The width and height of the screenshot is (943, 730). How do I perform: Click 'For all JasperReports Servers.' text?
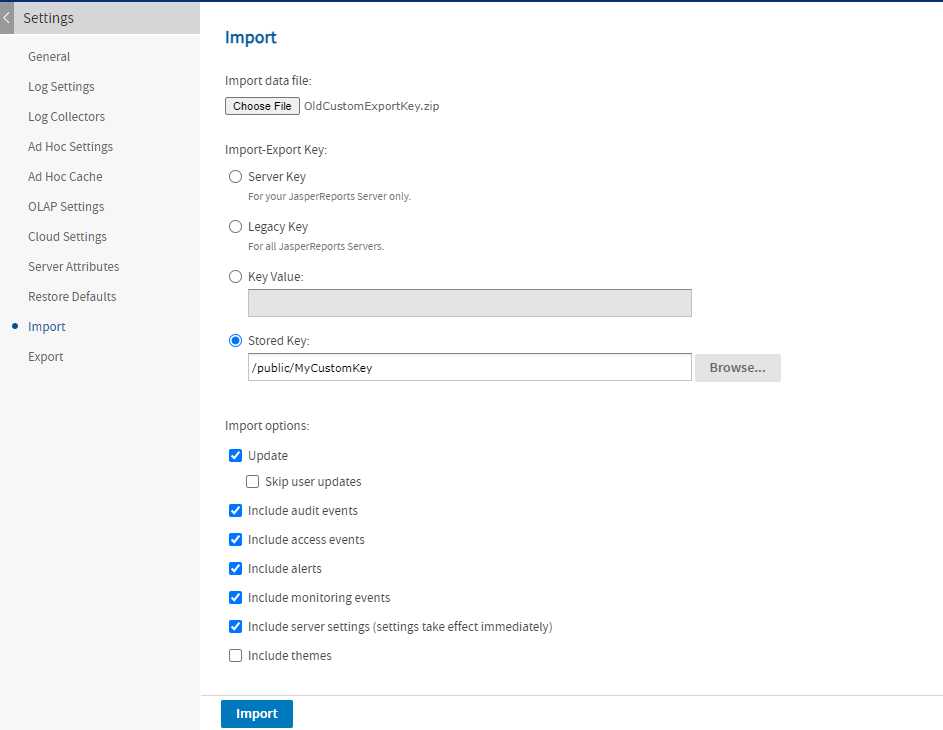316,247
